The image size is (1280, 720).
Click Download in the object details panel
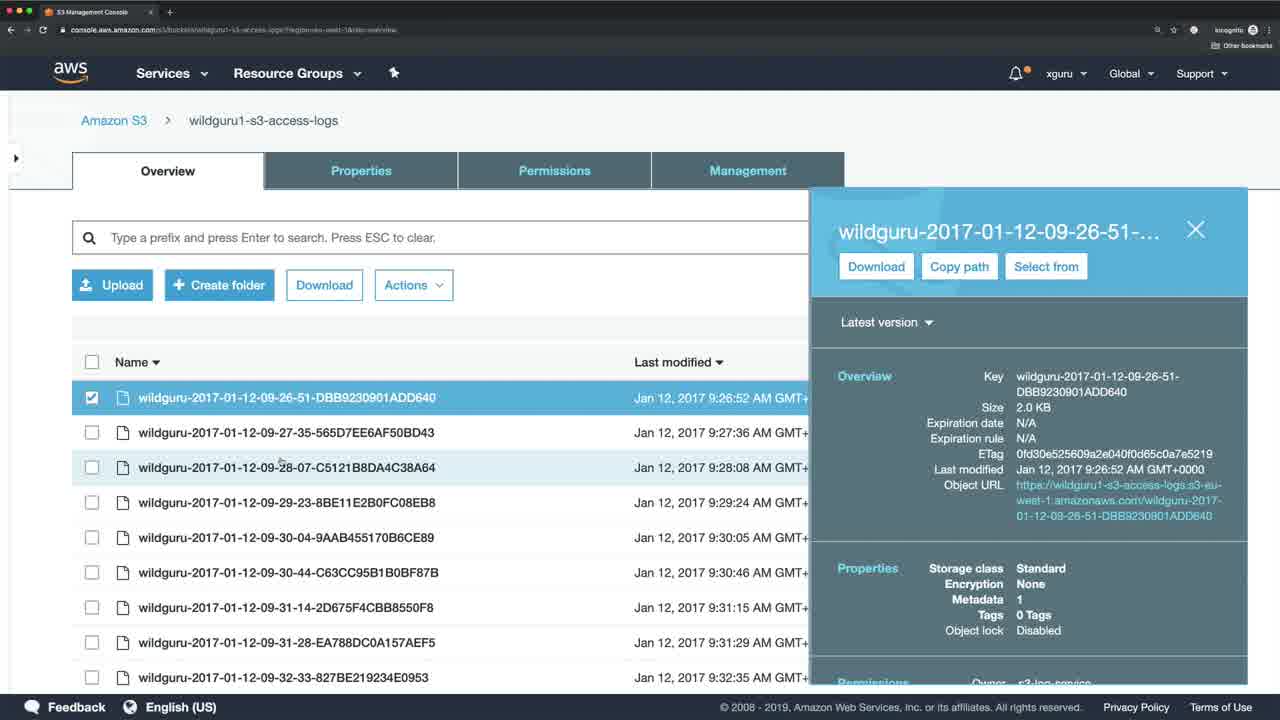click(x=876, y=267)
